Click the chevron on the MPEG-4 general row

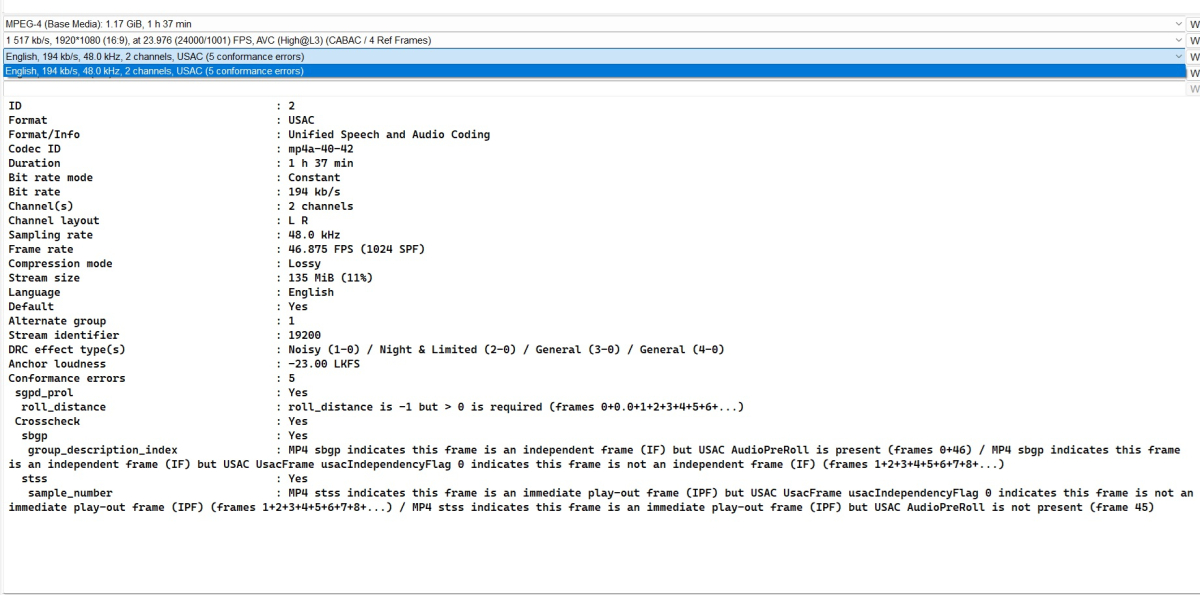point(1178,23)
